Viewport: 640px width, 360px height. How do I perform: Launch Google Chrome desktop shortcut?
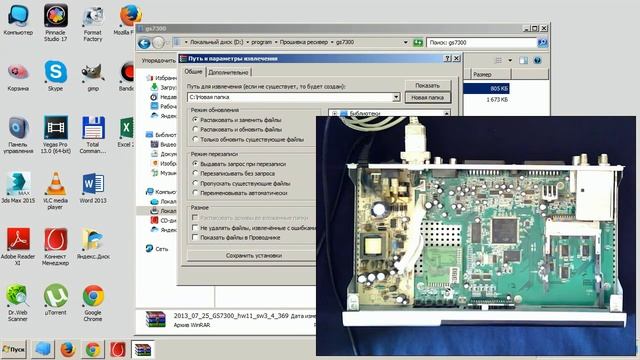(93, 303)
